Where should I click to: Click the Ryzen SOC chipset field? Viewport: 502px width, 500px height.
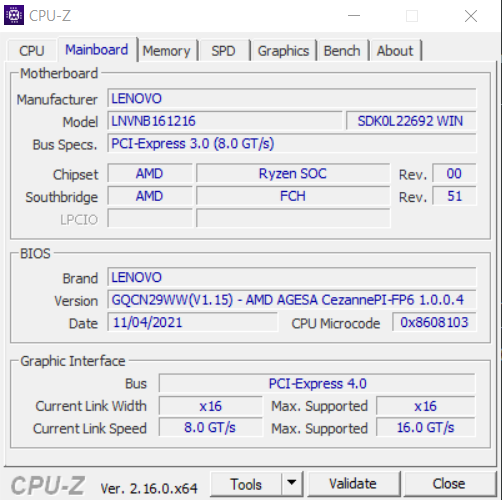pyautogui.click(x=293, y=173)
